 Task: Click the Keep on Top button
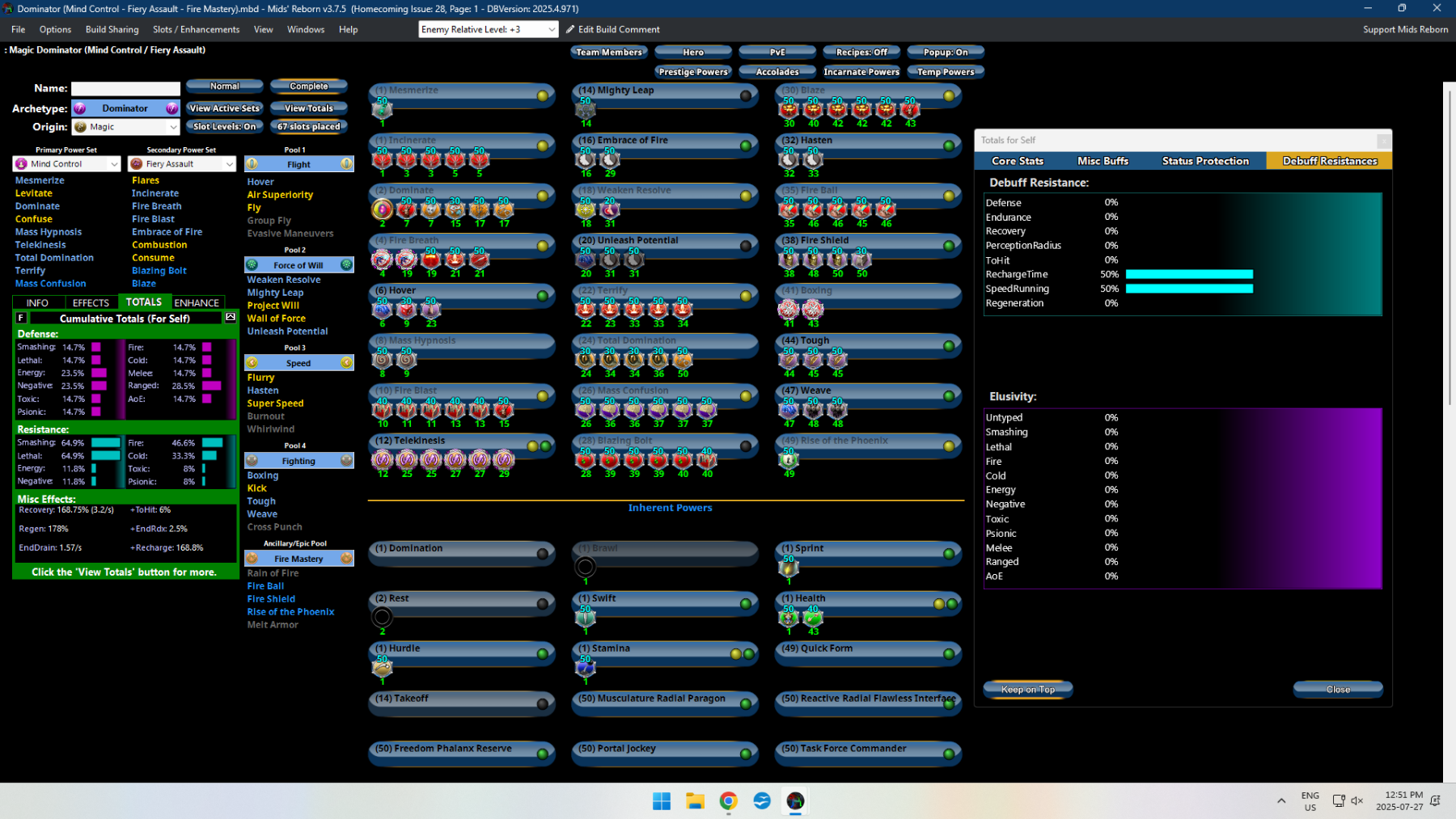pyautogui.click(x=1028, y=690)
